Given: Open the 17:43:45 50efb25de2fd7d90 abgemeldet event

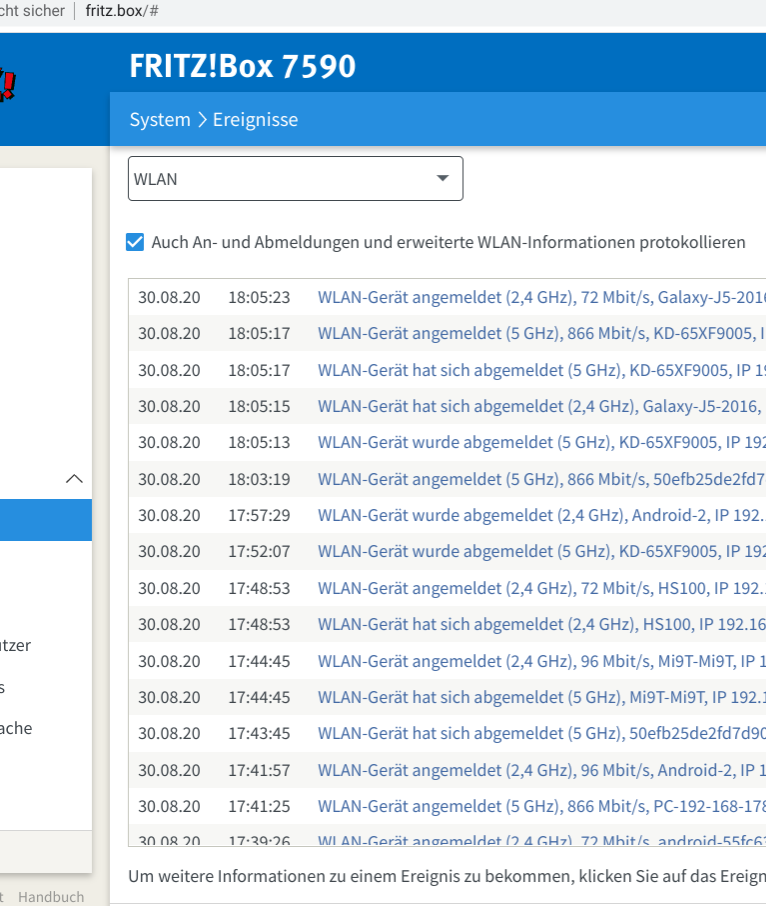Looking at the screenshot, I should 541,733.
